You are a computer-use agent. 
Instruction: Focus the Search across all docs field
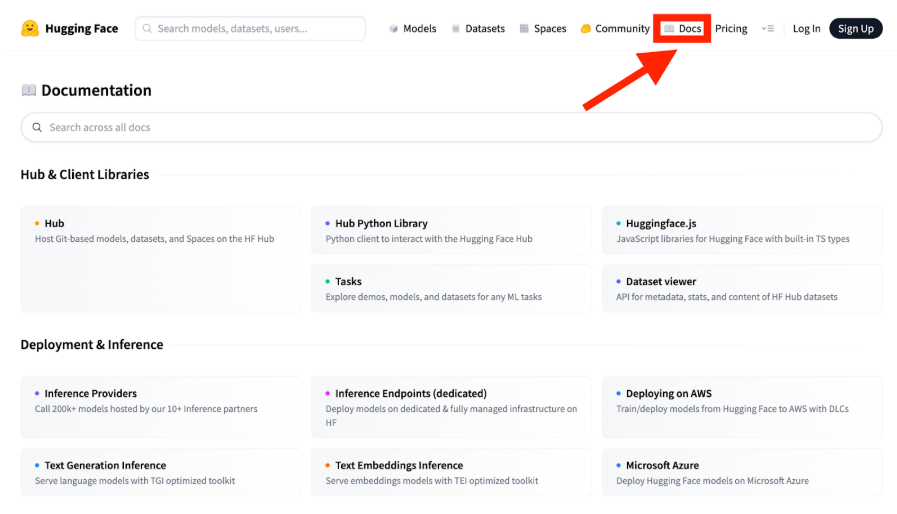(450, 128)
